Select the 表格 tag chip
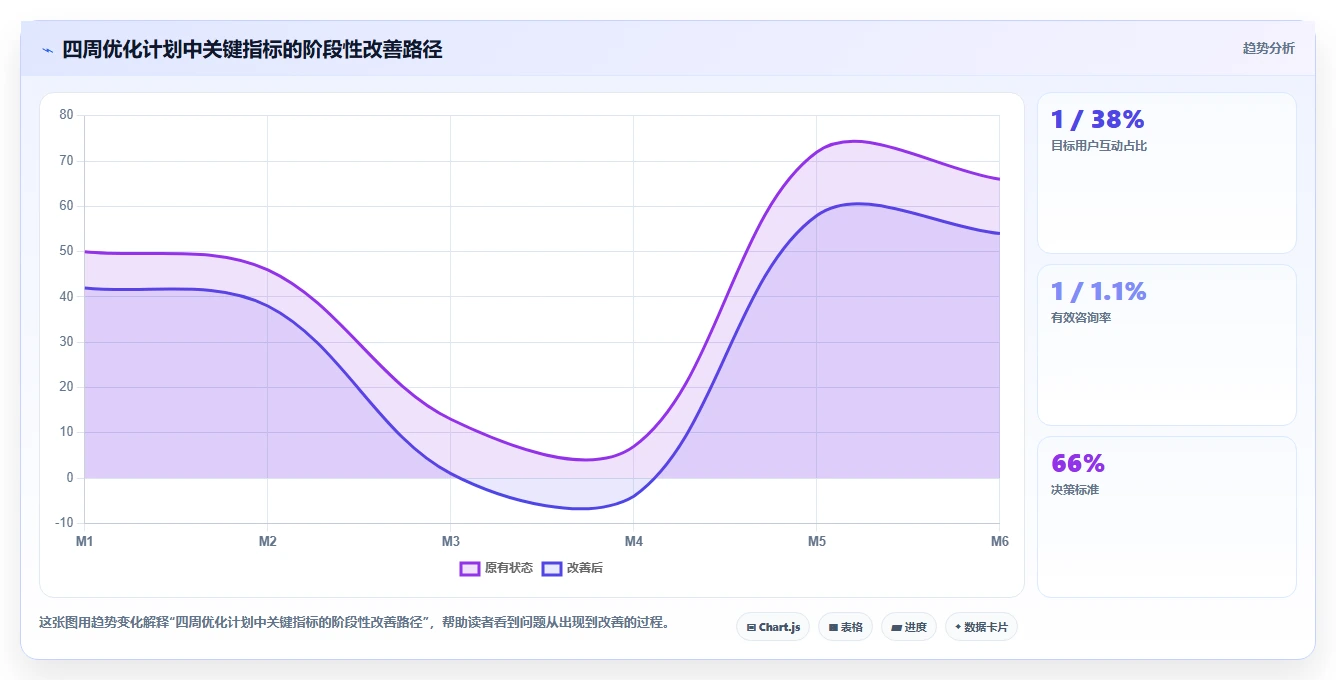This screenshot has height=680, width=1336. tap(845, 627)
